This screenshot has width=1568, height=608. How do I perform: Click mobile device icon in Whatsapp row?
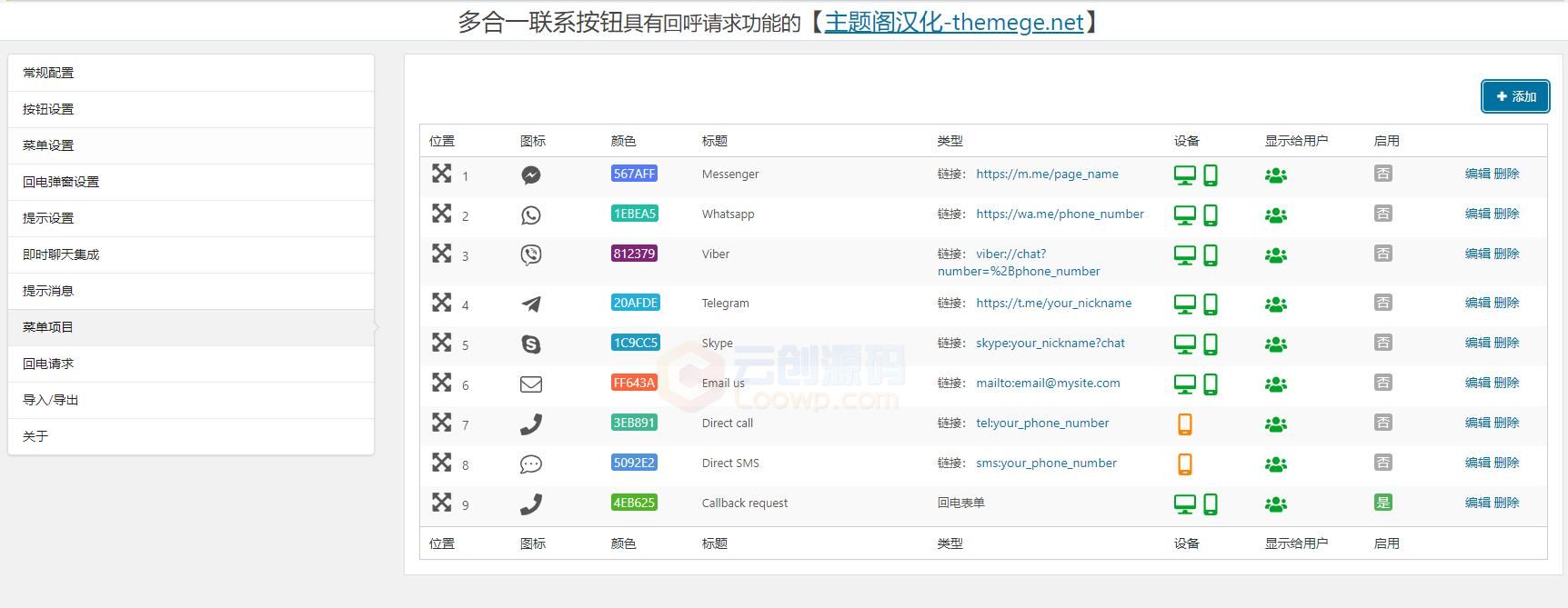point(1211,215)
